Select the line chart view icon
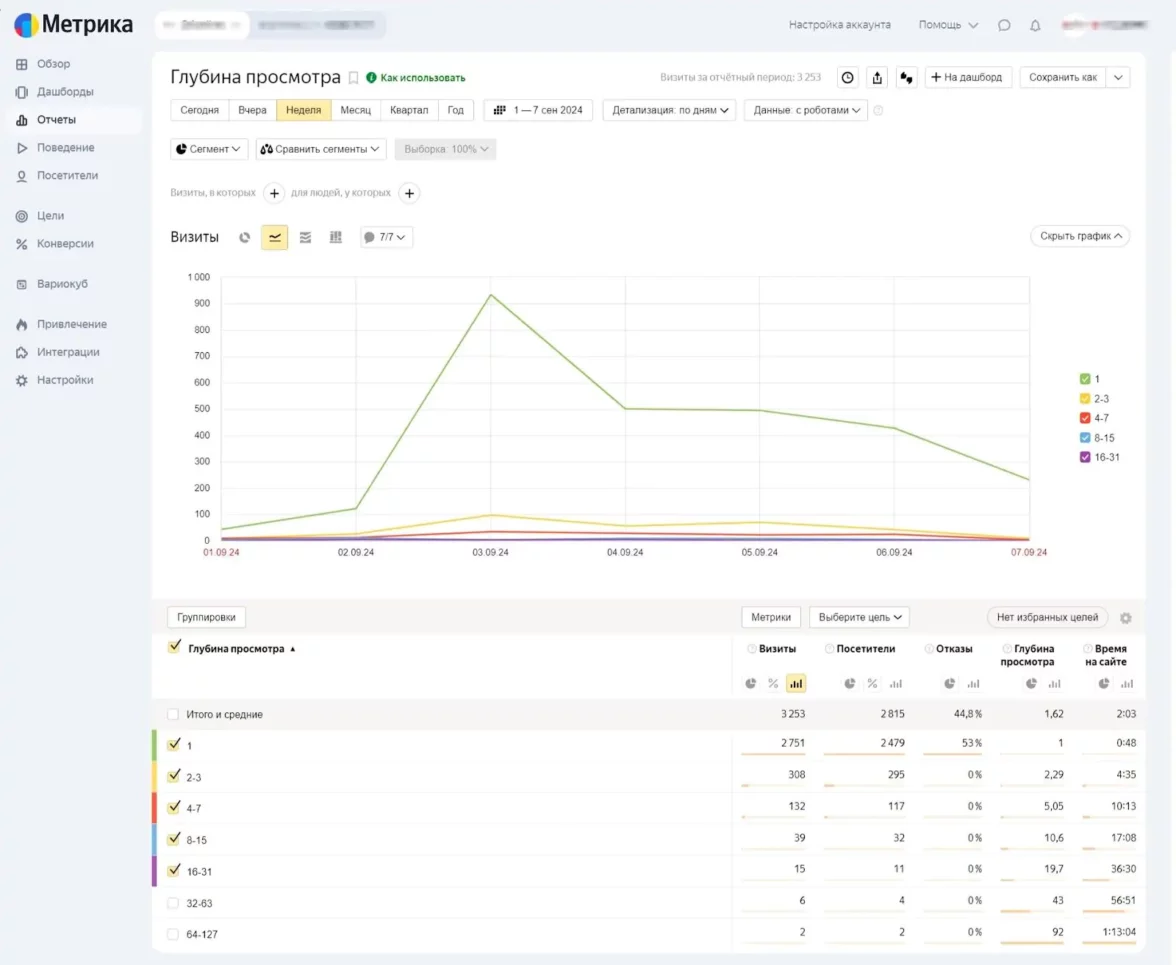 click(x=275, y=238)
